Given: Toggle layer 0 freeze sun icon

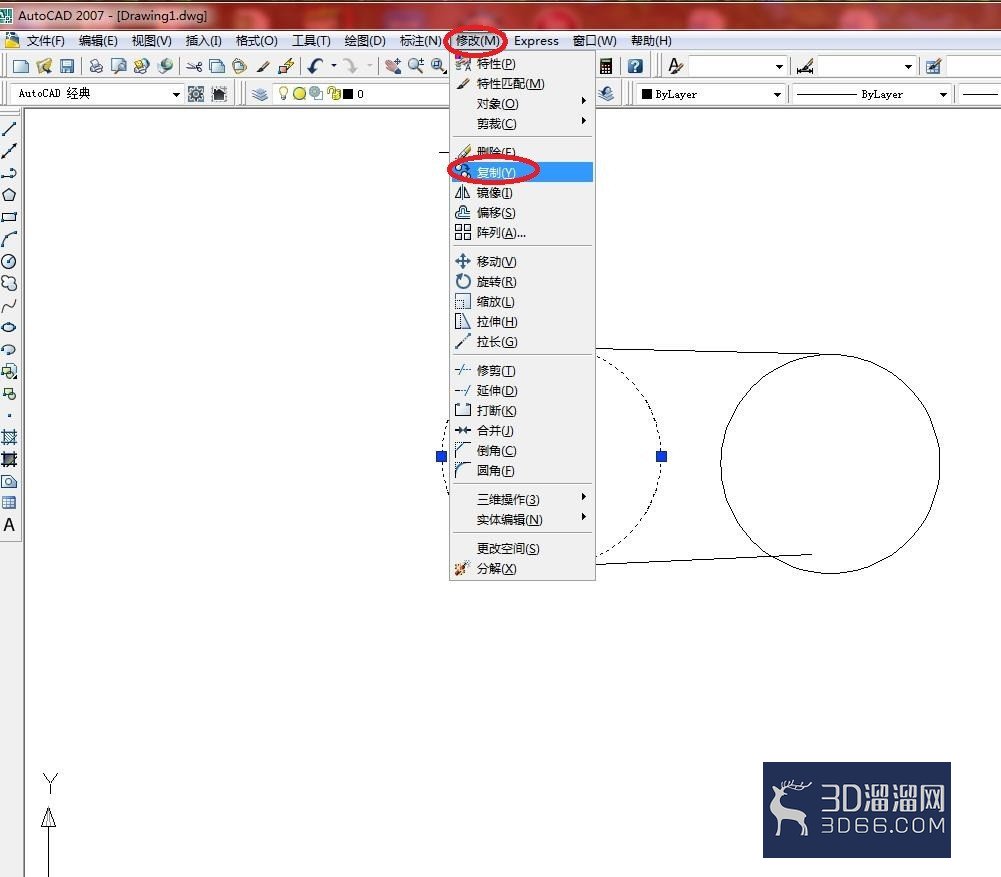Looking at the screenshot, I should (x=299, y=94).
